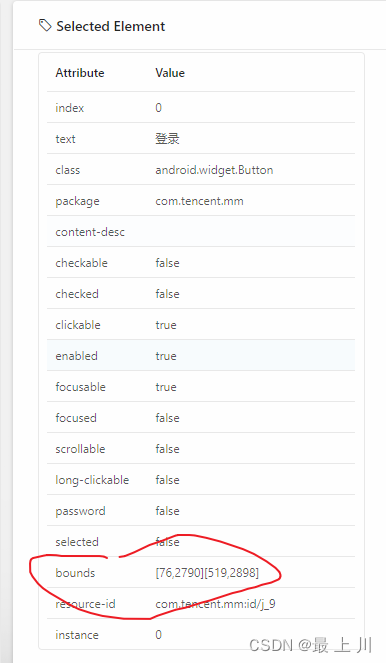This screenshot has width=386, height=663.
Task: Select the android.widget.Button class value
Action: click(x=214, y=170)
